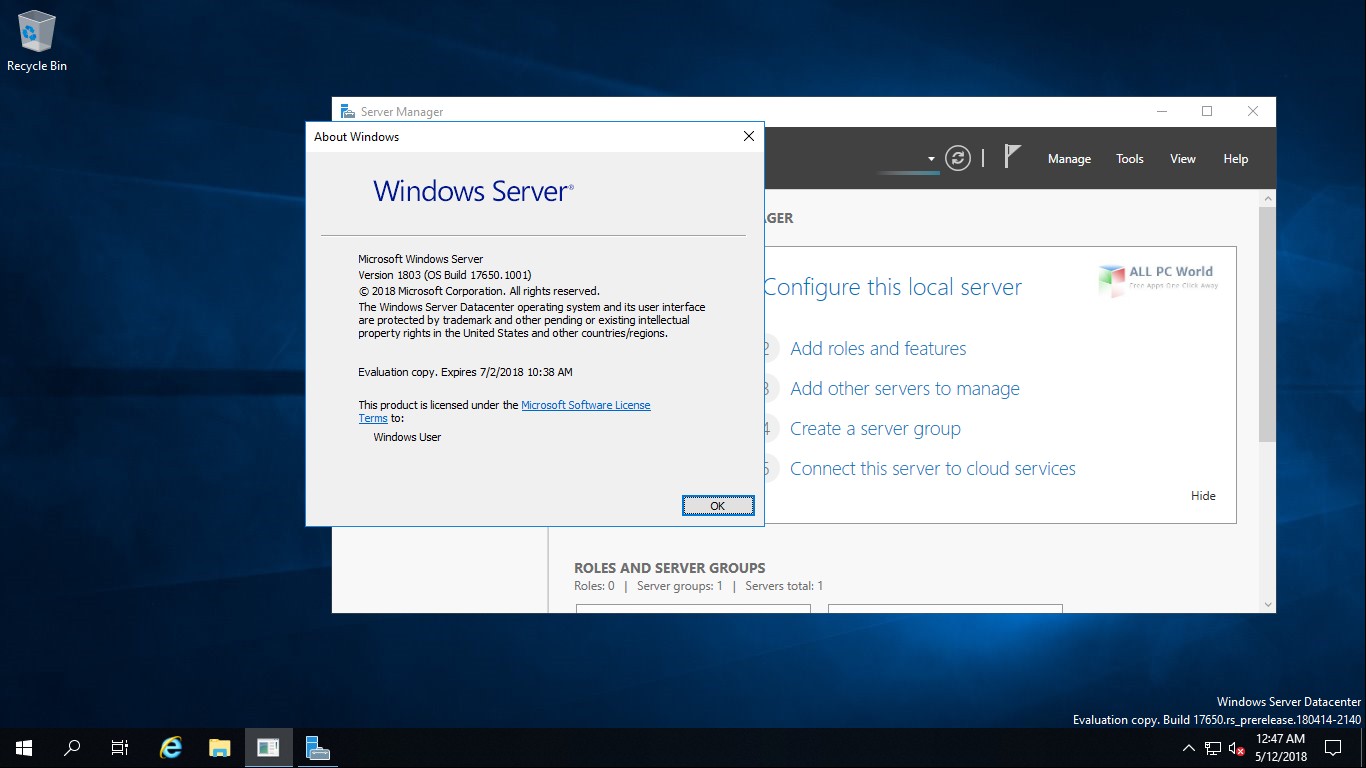
Task: Click the Windows Start button
Action: click(x=24, y=748)
